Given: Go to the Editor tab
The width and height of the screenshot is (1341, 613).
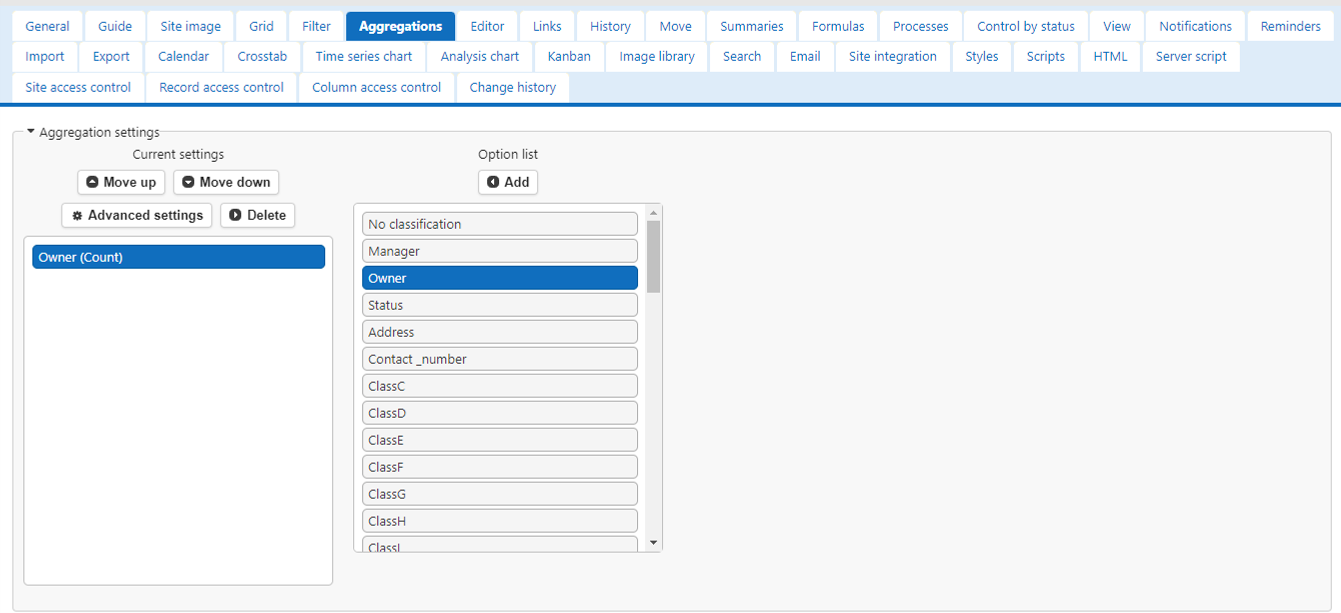Looking at the screenshot, I should coord(487,26).
